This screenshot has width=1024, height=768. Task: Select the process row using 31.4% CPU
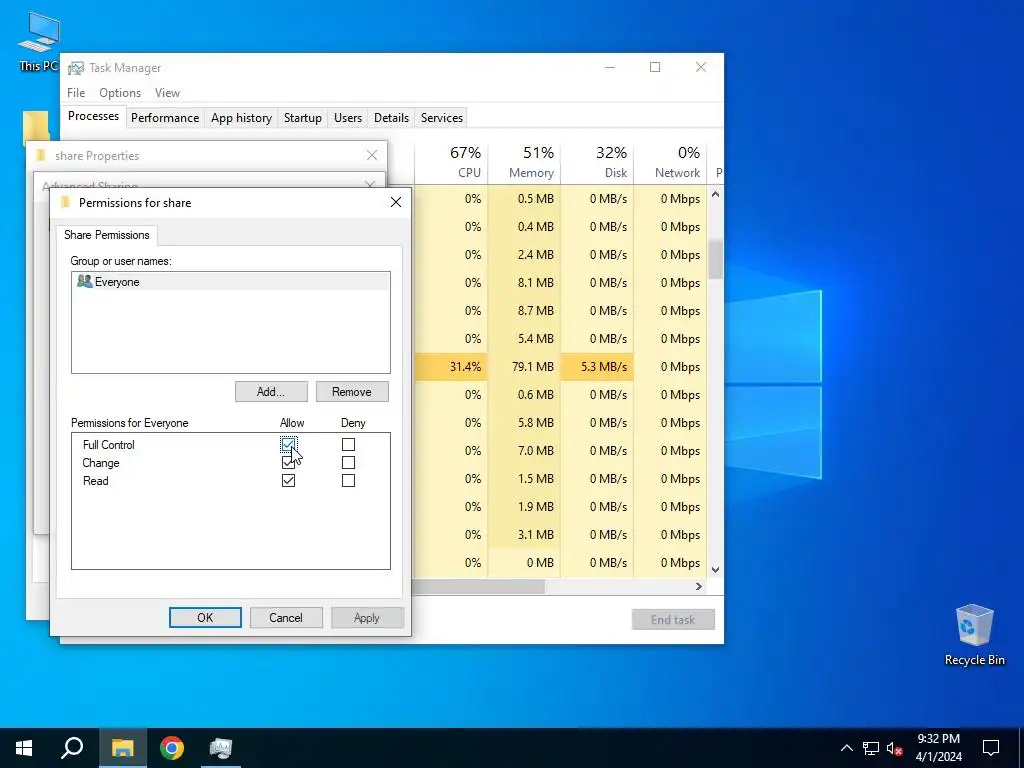point(560,366)
